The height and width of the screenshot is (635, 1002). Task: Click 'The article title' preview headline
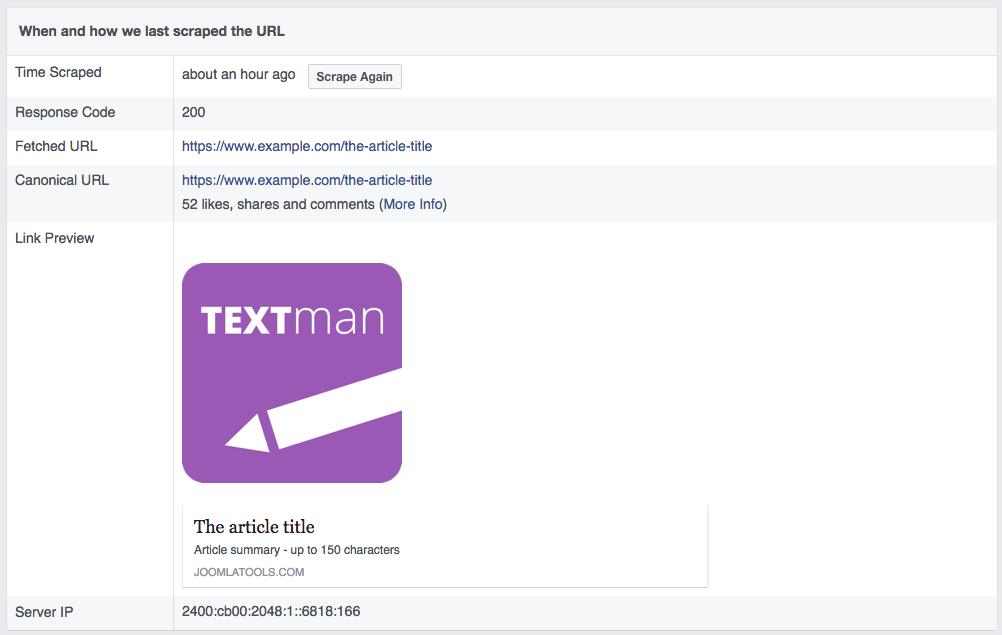(254, 527)
